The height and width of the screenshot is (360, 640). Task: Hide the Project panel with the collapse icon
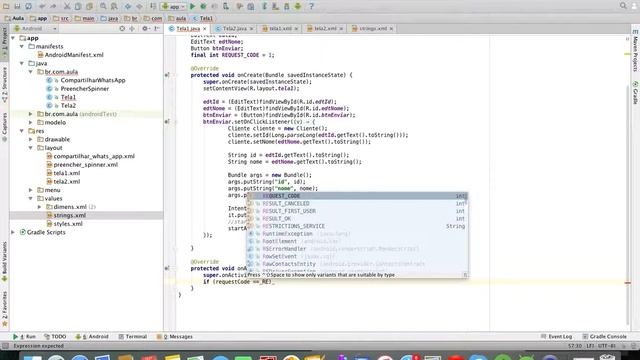pyautogui.click(x=157, y=29)
